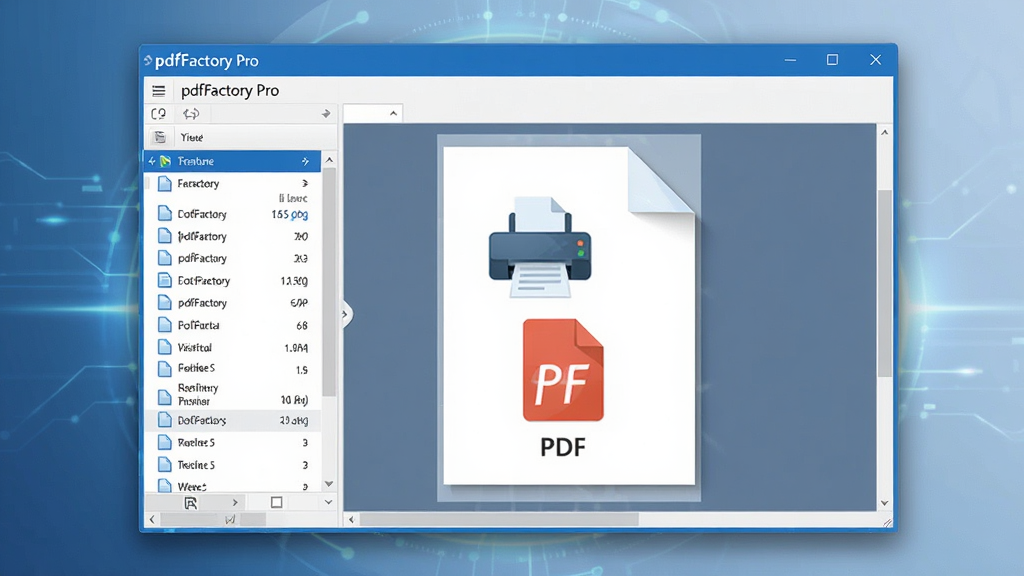The width and height of the screenshot is (1024, 576).
Task: Click the pin icon at right of highlighted row
Action: [x=305, y=161]
